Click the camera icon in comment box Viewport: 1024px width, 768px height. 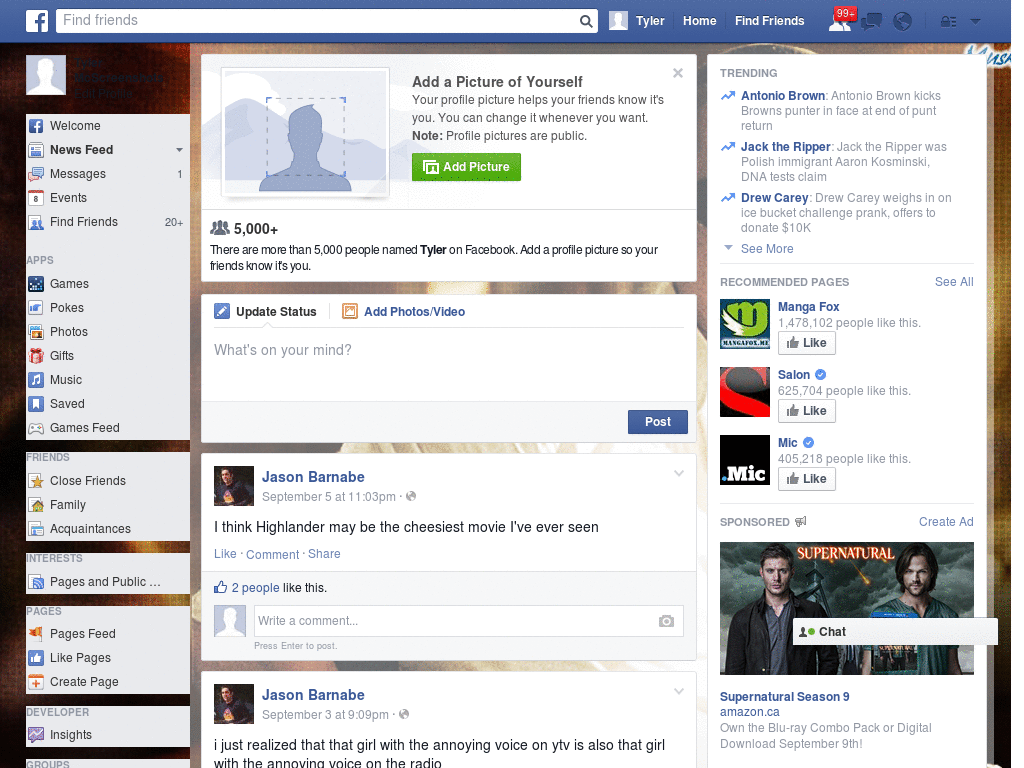[666, 621]
